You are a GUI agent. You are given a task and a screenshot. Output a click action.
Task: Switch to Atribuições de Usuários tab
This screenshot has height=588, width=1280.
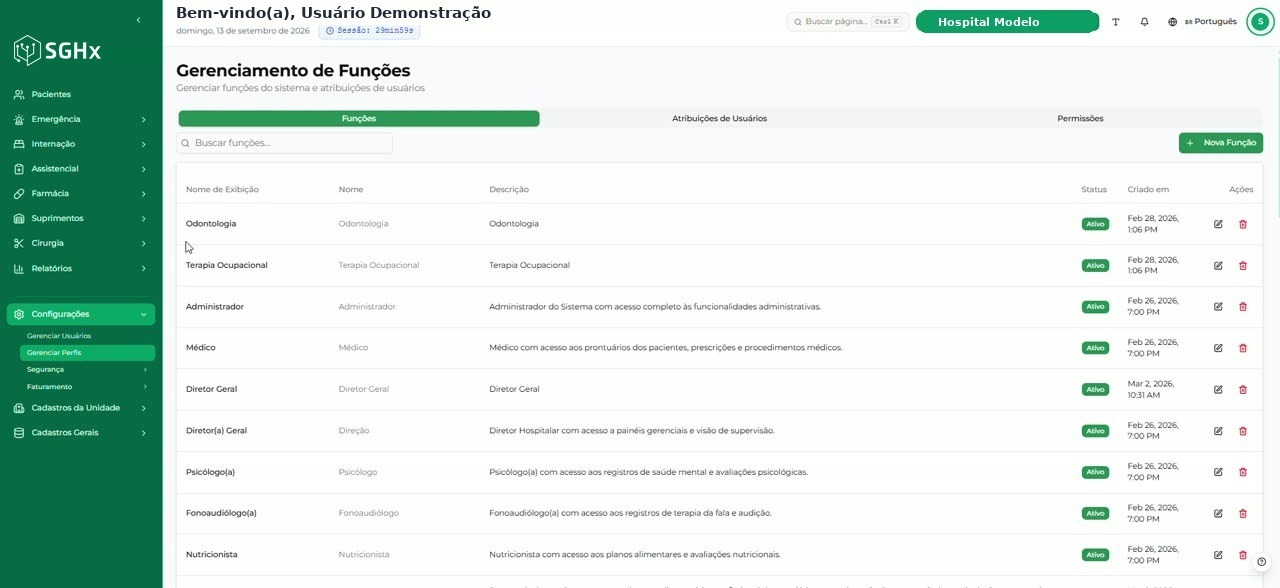720,119
